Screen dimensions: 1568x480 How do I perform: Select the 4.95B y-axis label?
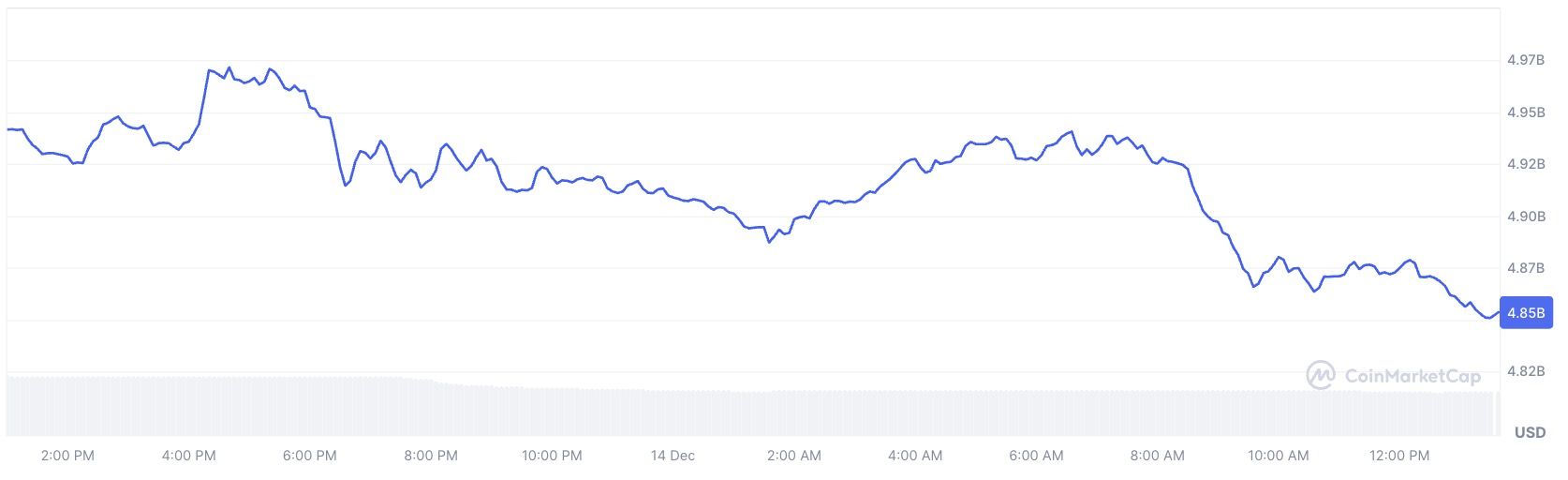coord(1526,112)
